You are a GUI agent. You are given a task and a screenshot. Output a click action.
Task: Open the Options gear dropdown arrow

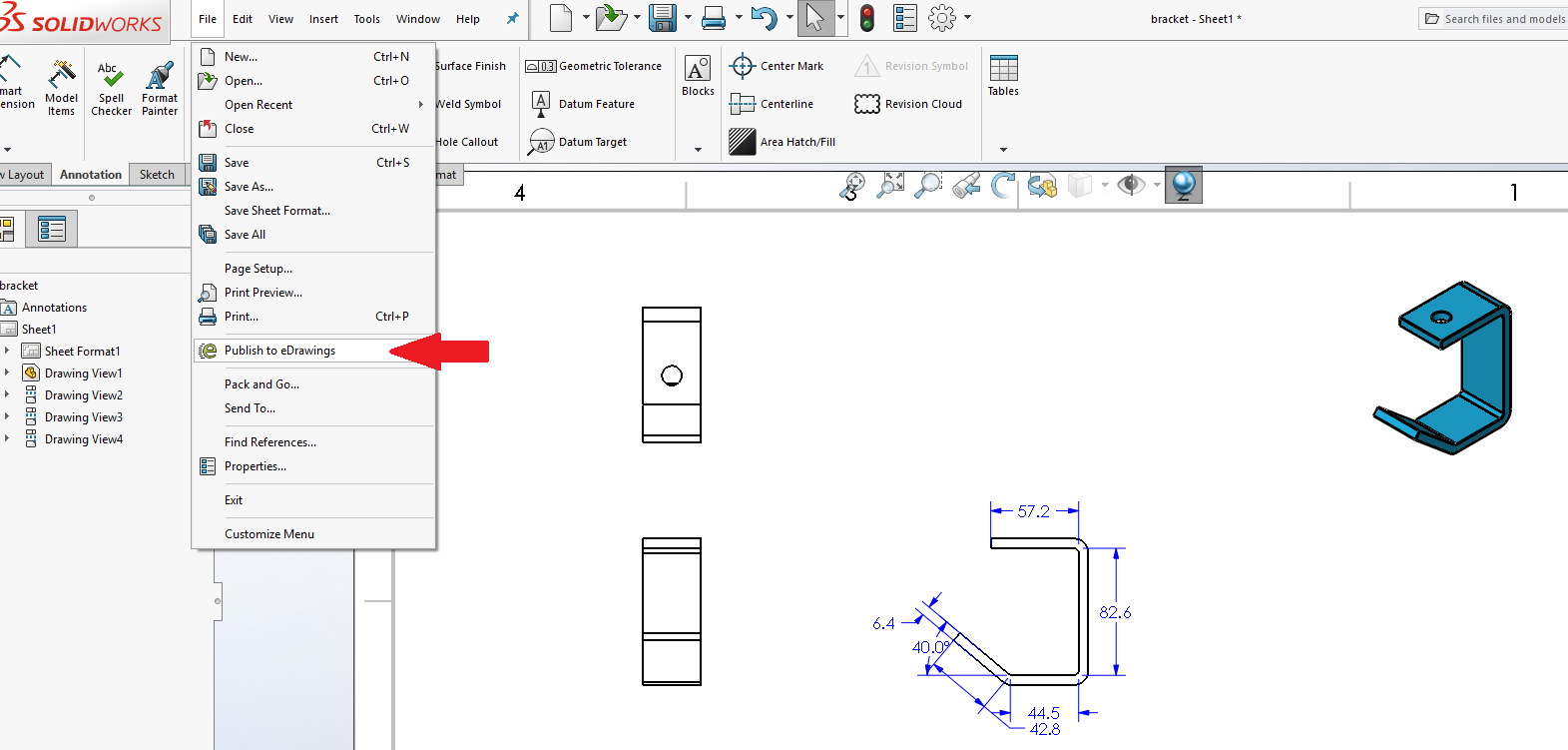coord(967,18)
